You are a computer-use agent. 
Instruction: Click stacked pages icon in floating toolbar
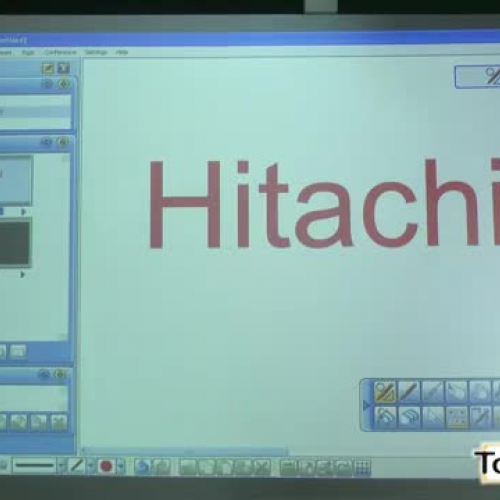409,417
